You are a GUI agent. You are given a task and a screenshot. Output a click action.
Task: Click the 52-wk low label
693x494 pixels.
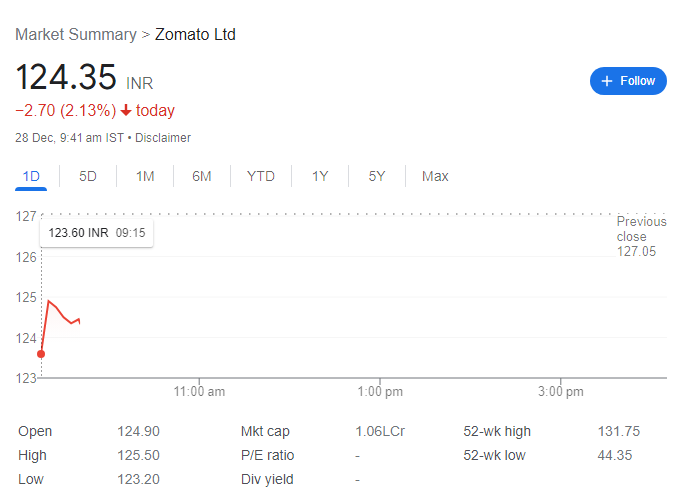point(494,455)
